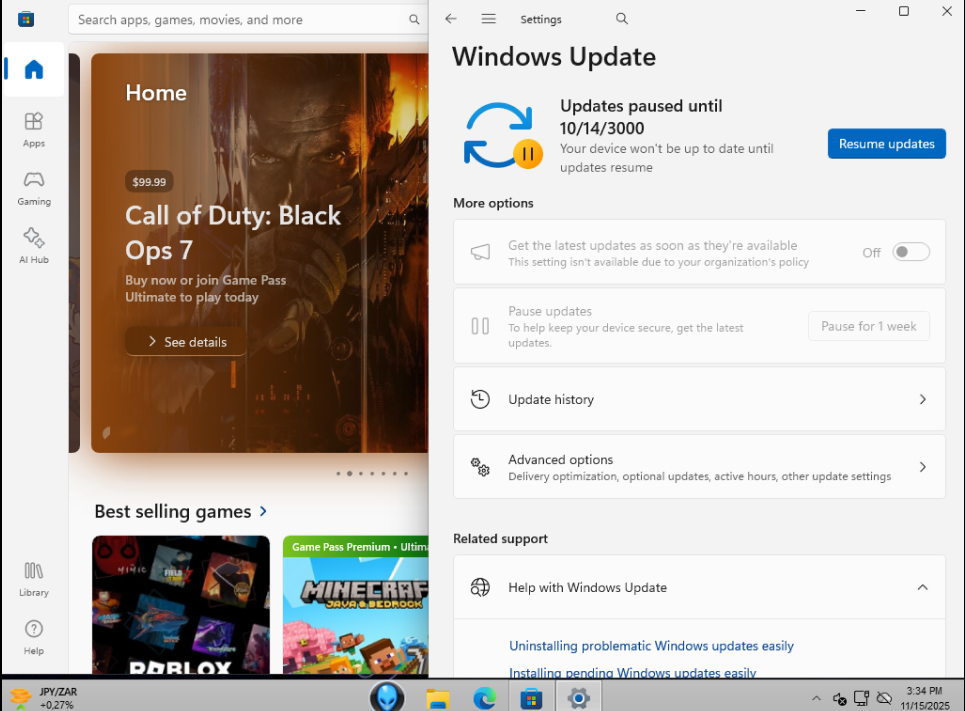Click 'Updates paused until 10/14/3000' text

click(641, 117)
